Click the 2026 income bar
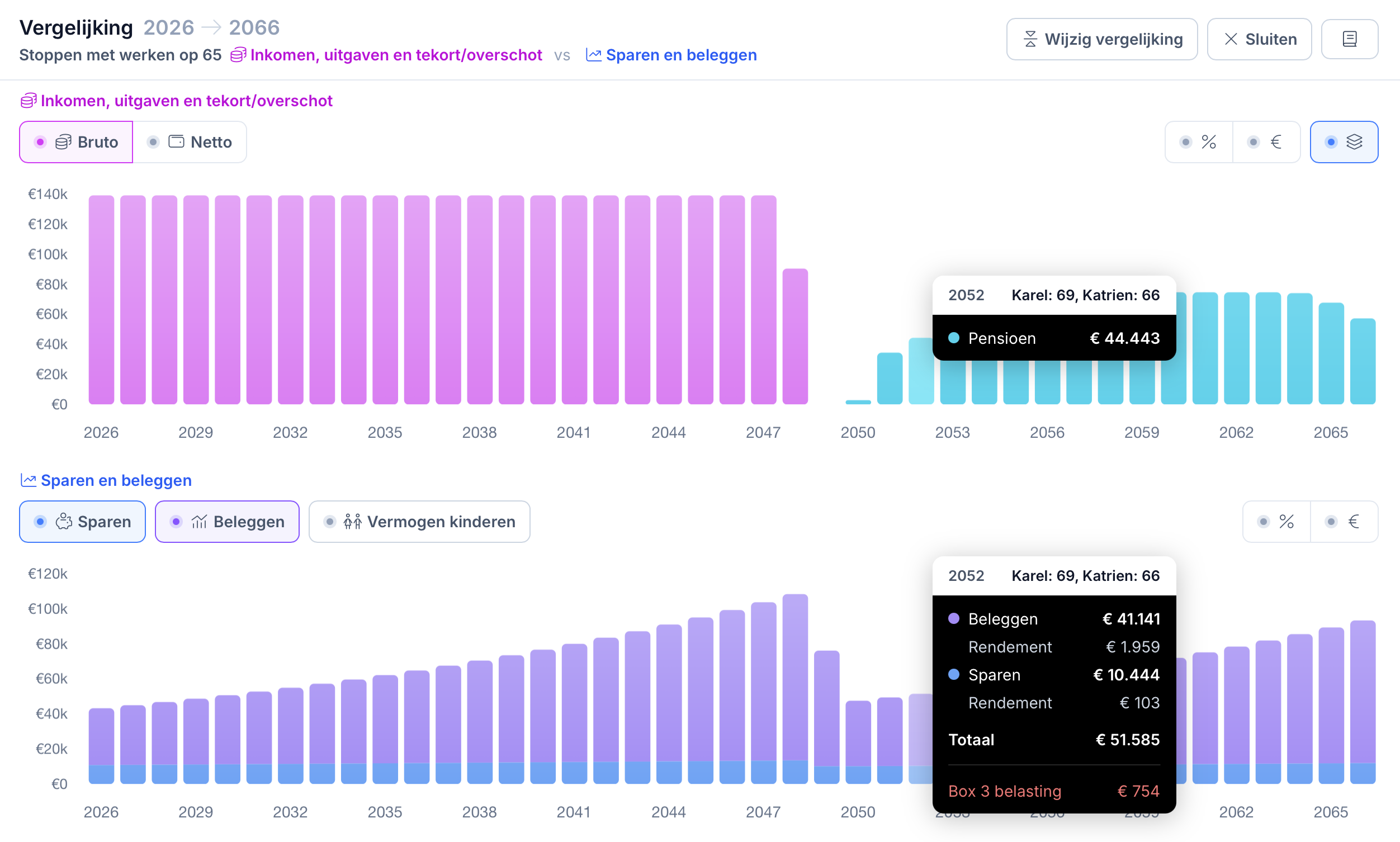This screenshot has width=1400, height=842. click(102, 300)
